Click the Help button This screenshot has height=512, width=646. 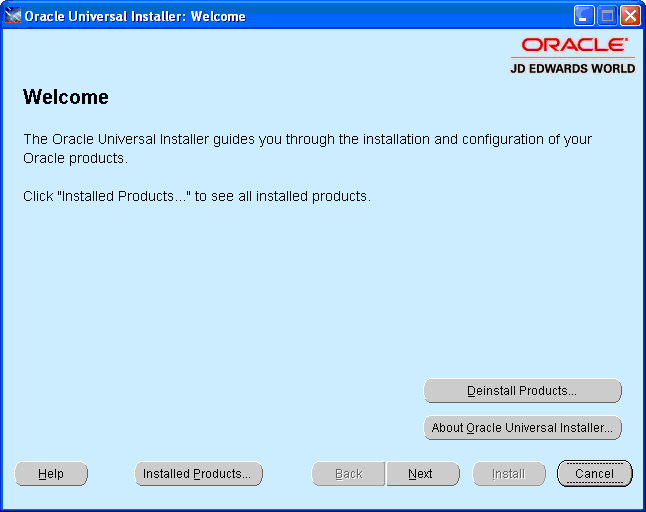click(x=51, y=473)
